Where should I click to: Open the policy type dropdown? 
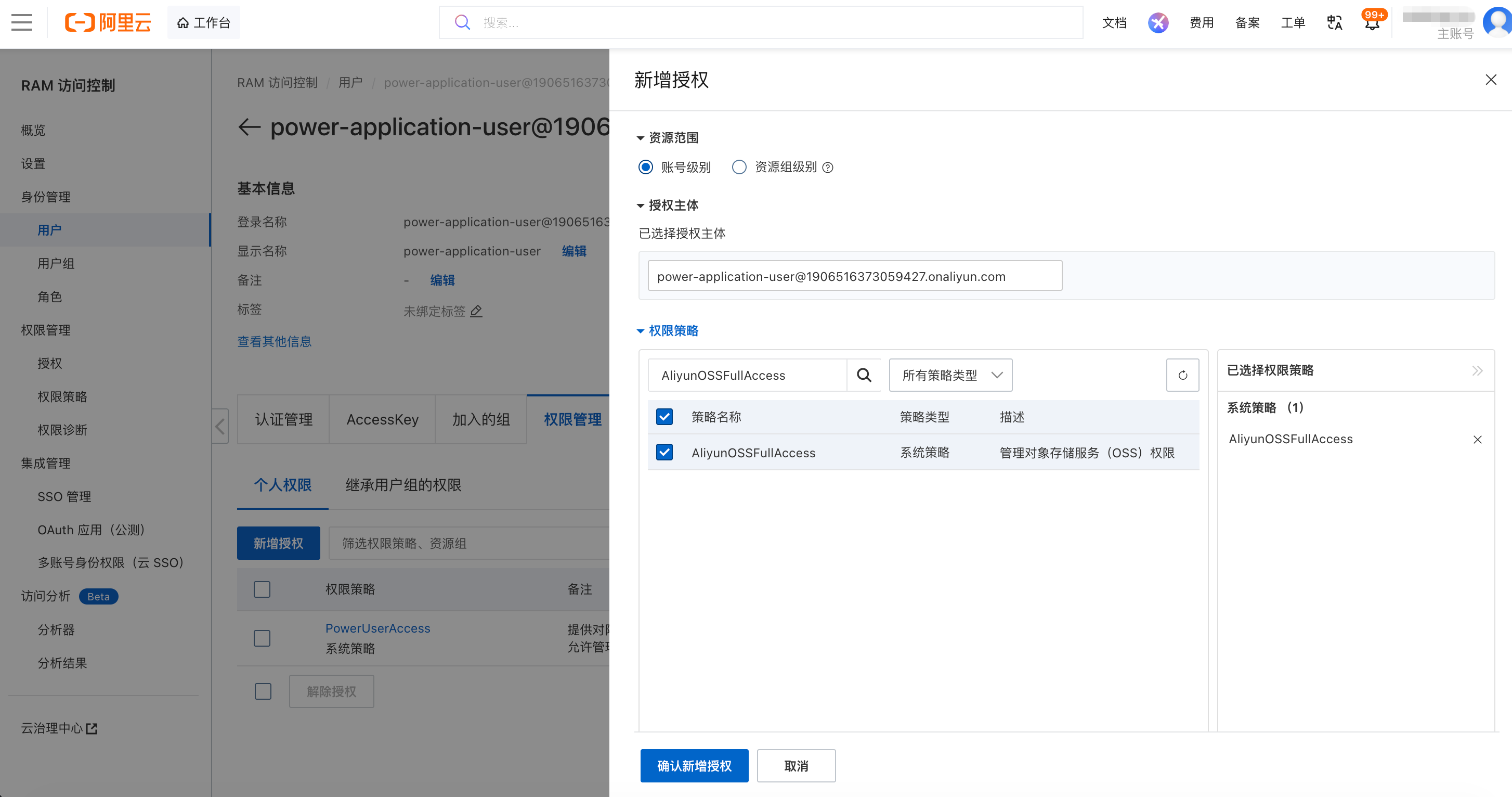coord(950,375)
